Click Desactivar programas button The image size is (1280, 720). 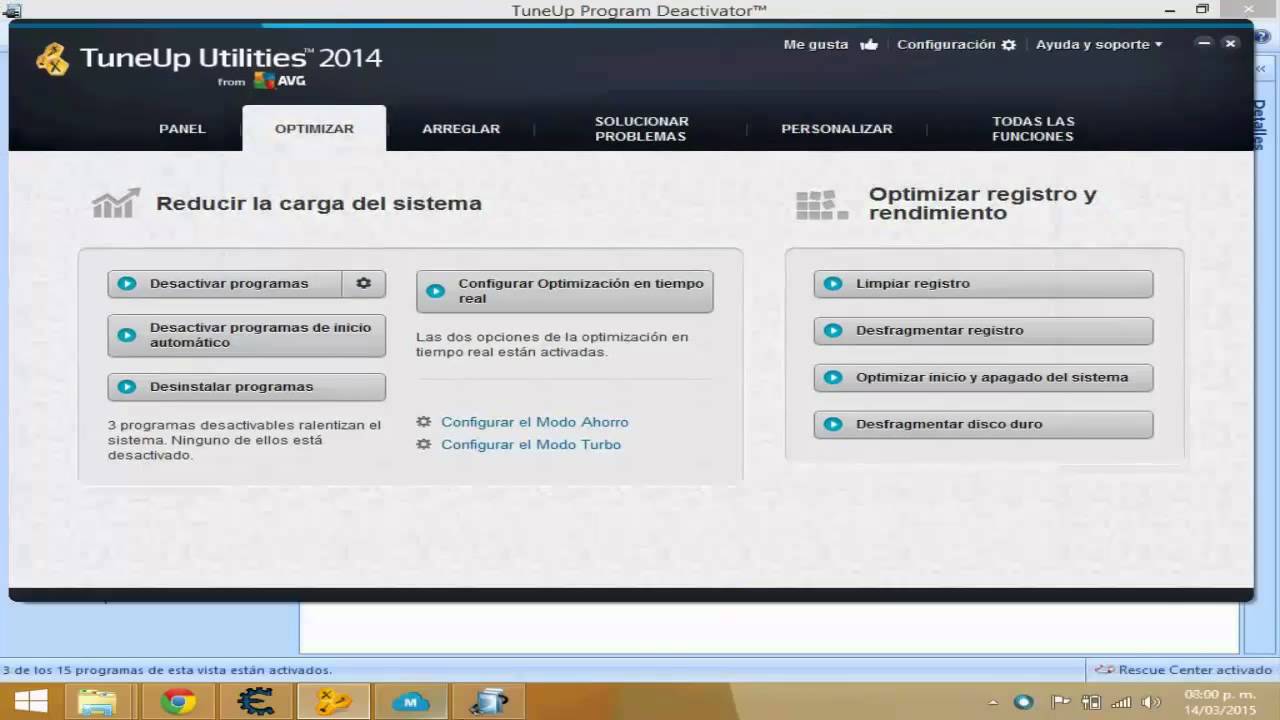225,284
